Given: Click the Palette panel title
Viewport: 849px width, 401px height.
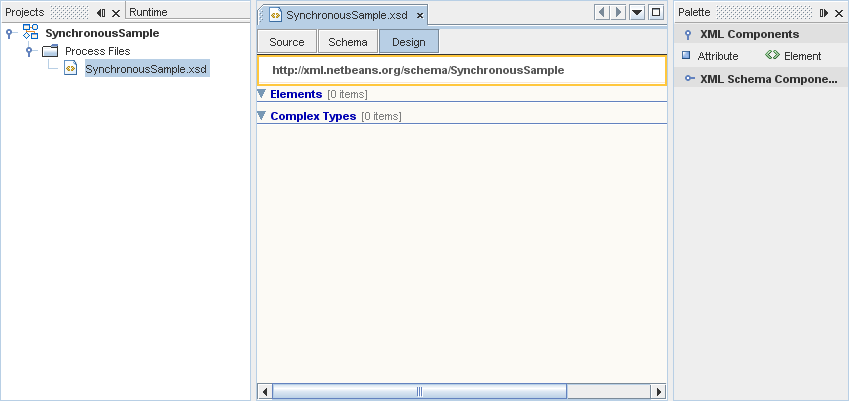Looking at the screenshot, I should (x=694, y=12).
